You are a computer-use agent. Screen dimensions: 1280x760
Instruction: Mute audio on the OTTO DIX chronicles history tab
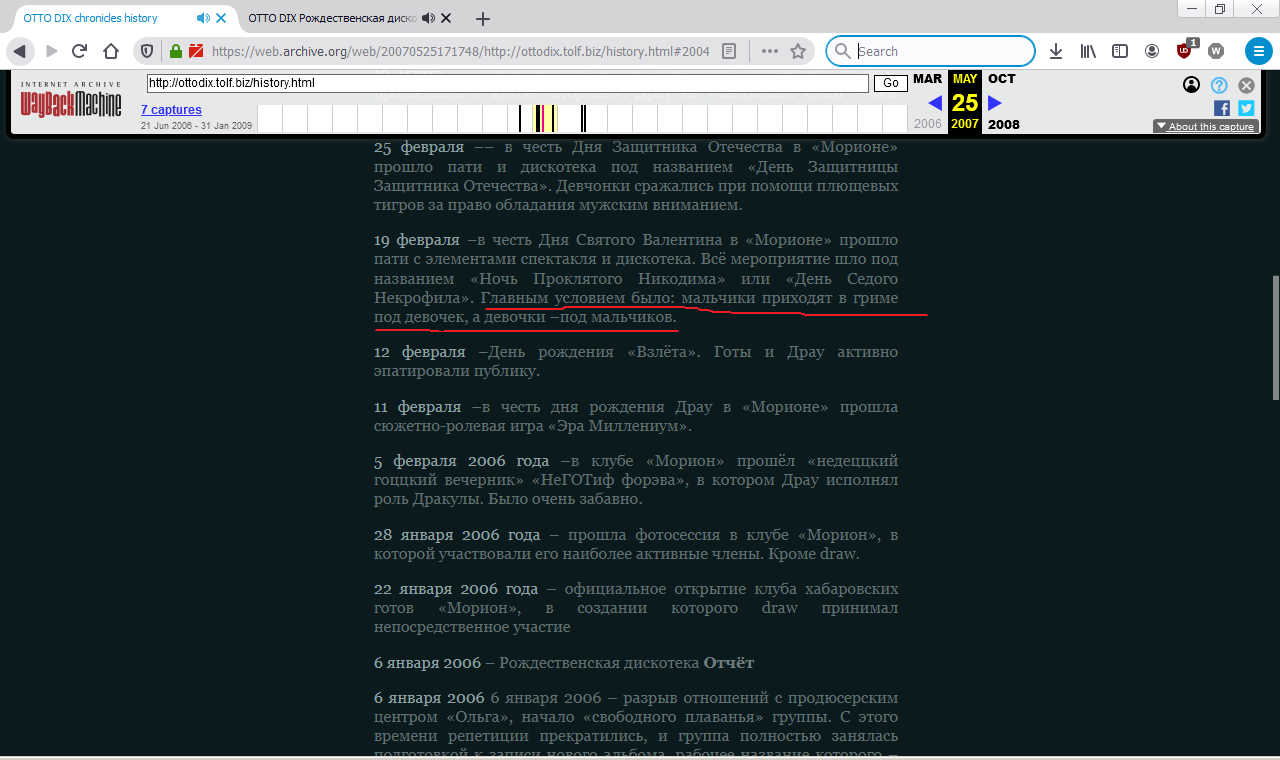tap(203, 18)
